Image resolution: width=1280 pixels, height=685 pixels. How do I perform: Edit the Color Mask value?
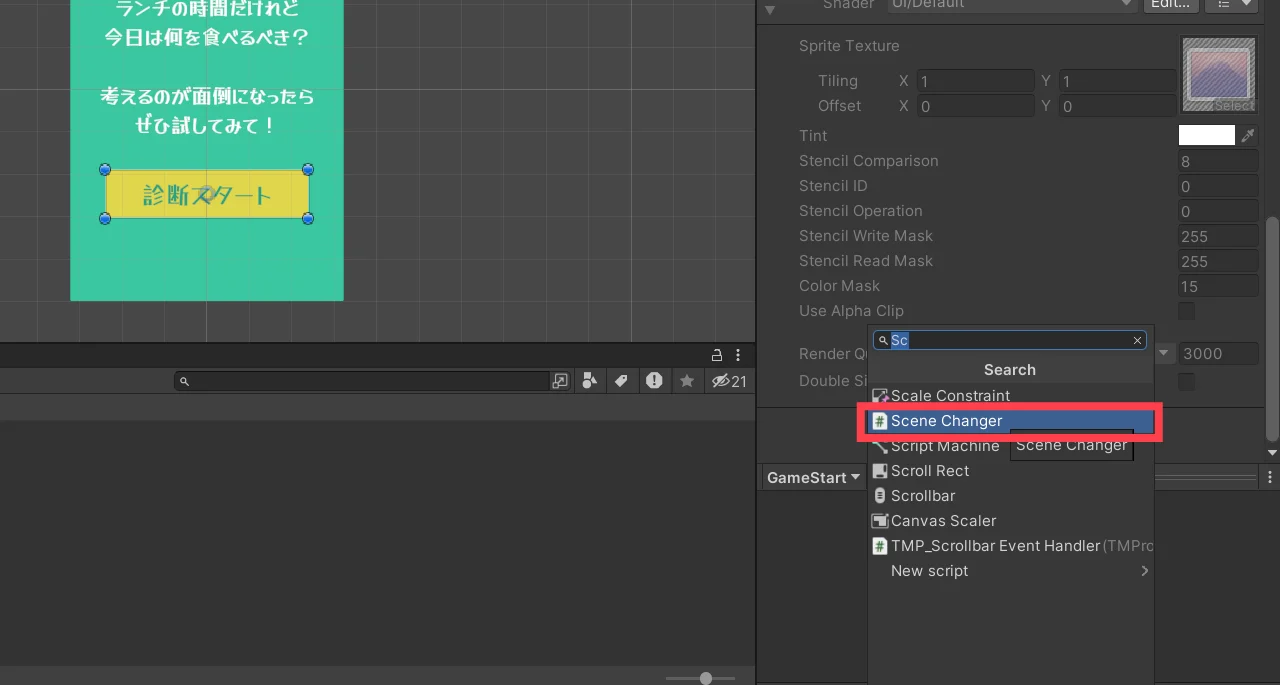pyautogui.click(x=1218, y=286)
